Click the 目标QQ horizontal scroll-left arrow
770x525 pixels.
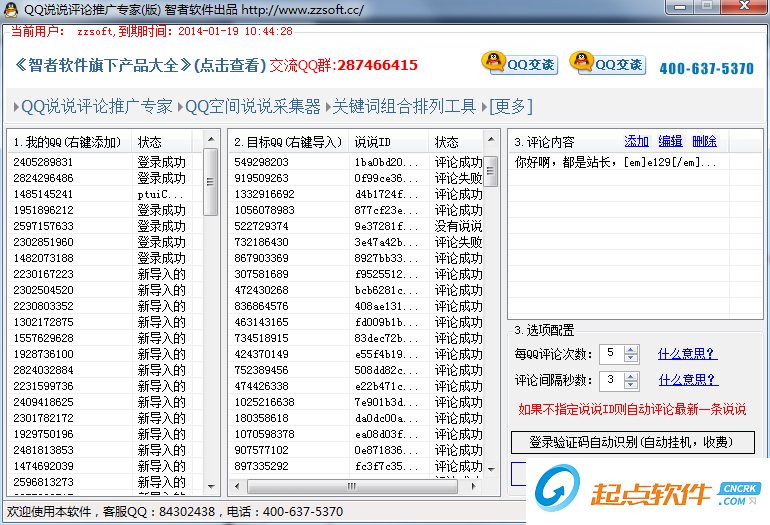237,486
